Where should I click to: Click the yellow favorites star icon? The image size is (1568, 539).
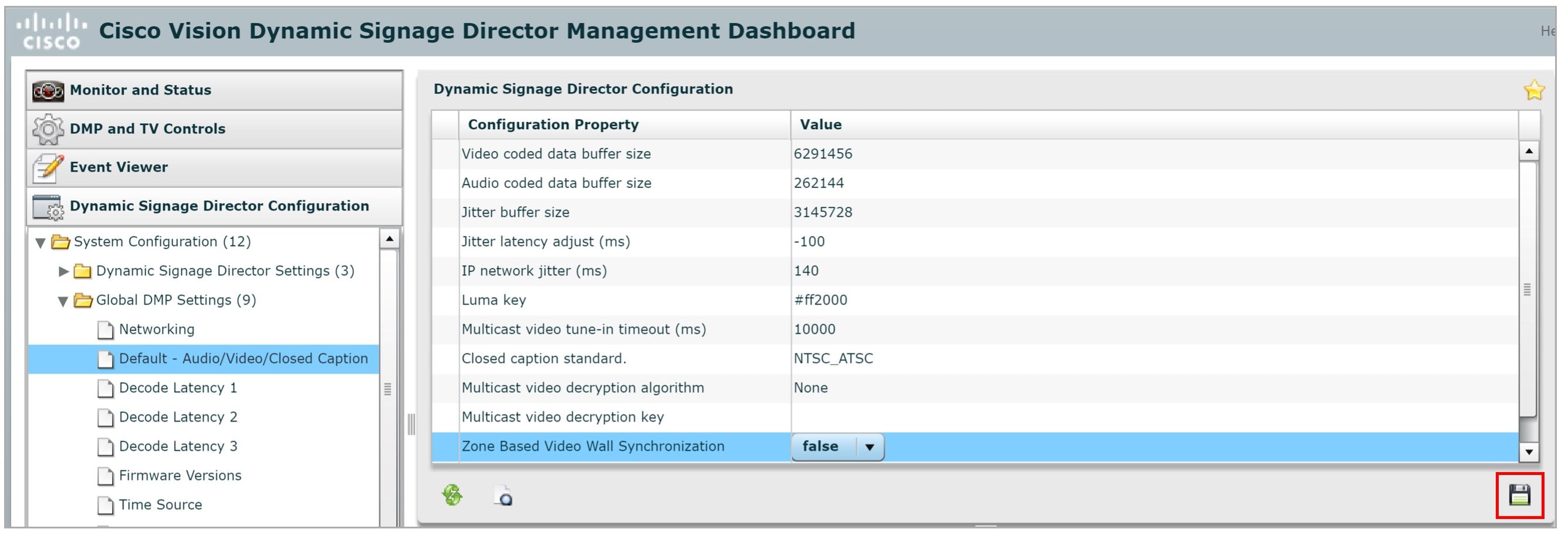click(x=1535, y=89)
